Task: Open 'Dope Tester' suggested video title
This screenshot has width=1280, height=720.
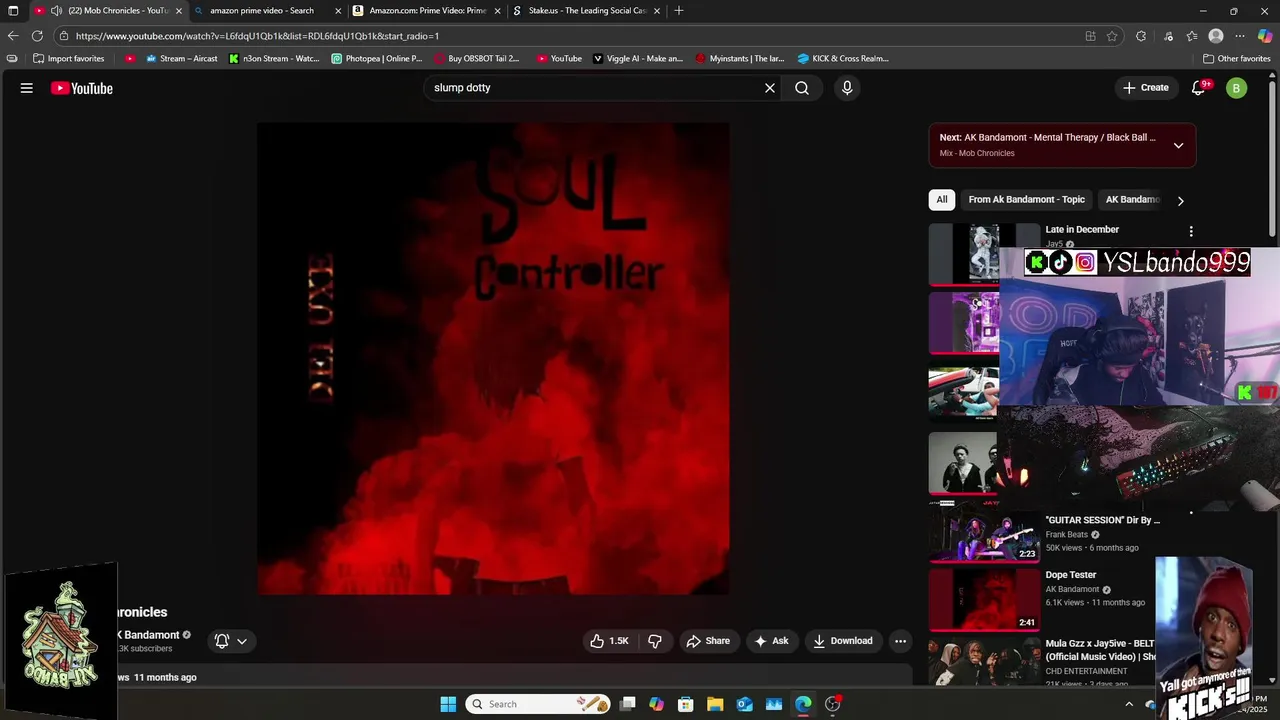Action: click(x=1071, y=575)
